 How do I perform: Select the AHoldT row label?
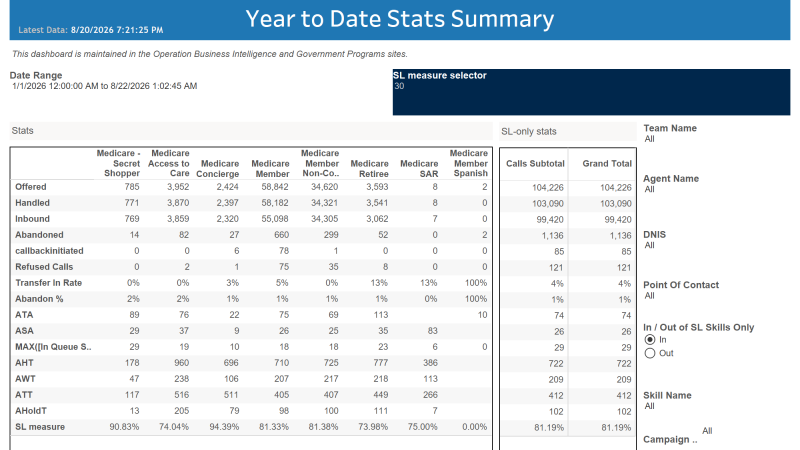pyautogui.click(x=31, y=411)
